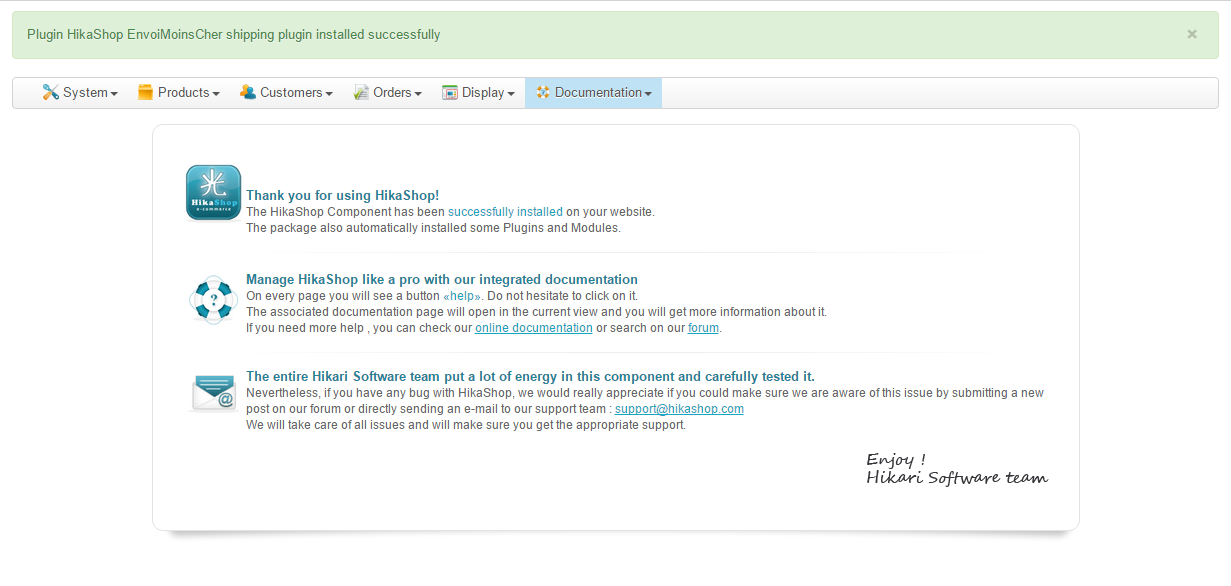Image resolution: width=1231 pixels, height=586 pixels.
Task: Open the Products menu label
Action: (183, 92)
